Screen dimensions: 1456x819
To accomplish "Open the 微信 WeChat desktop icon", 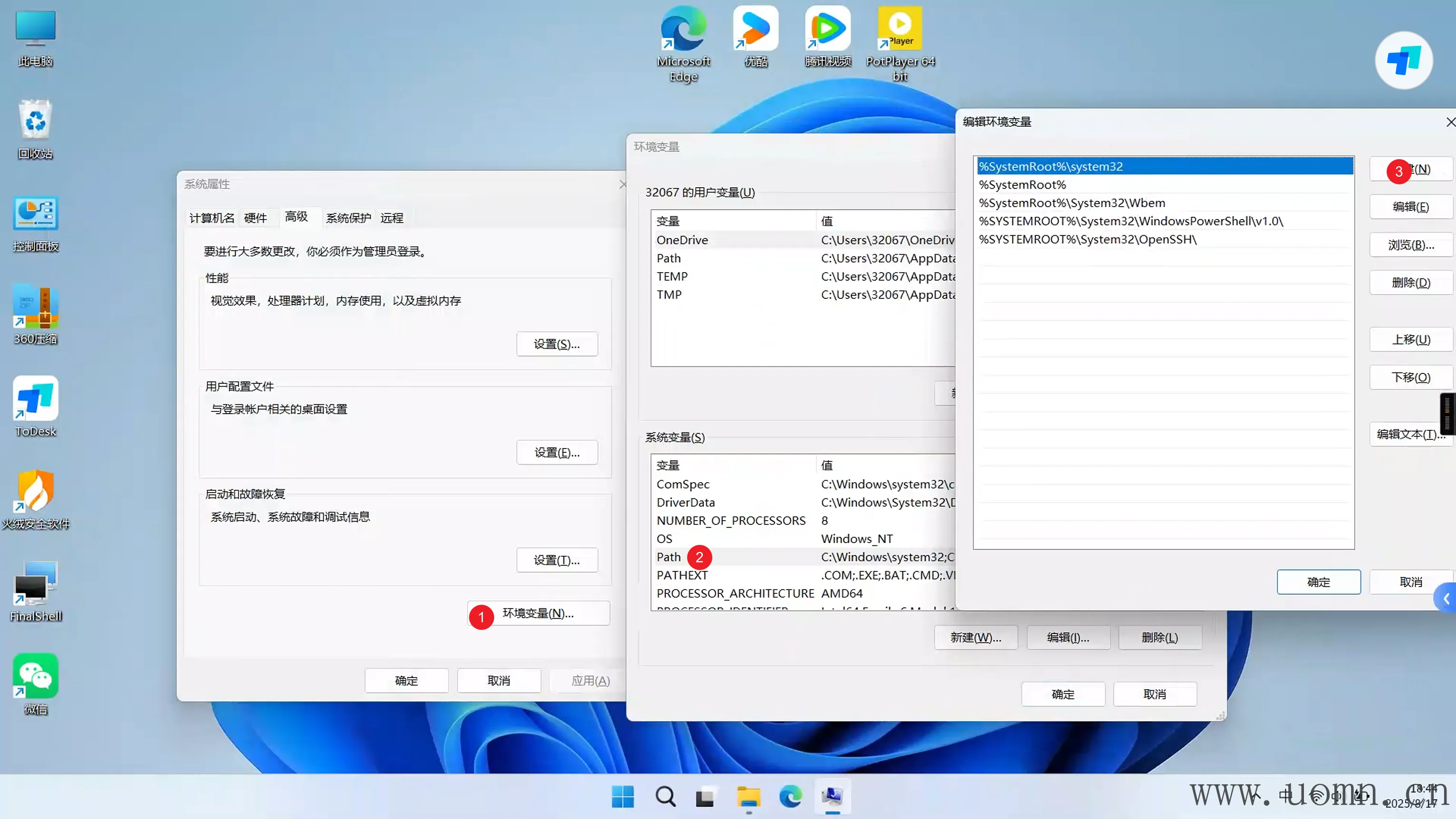I will click(36, 676).
